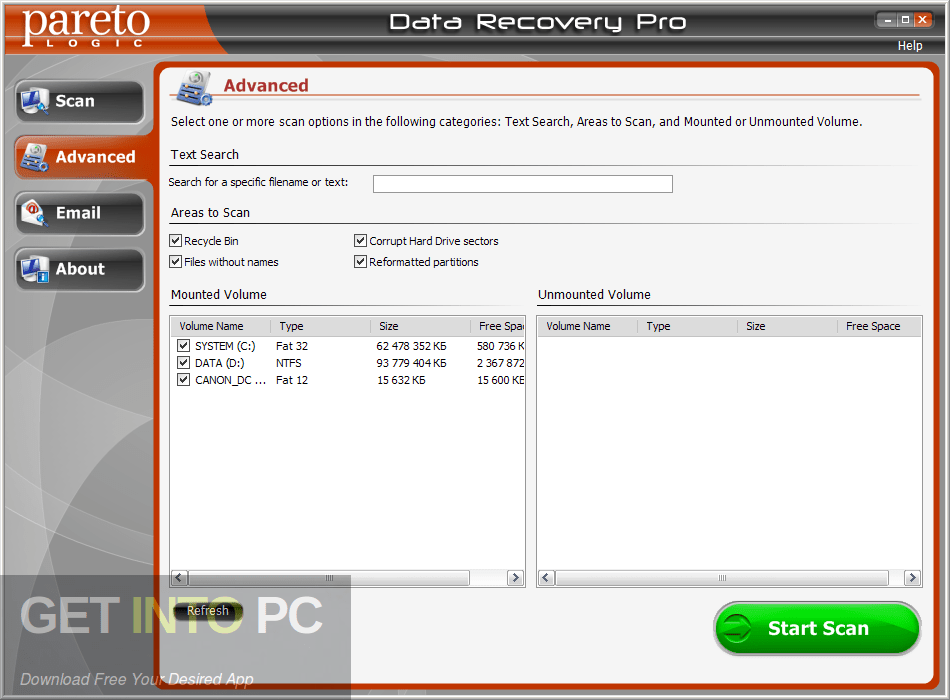Image resolution: width=950 pixels, height=700 pixels.
Task: Maximize the Data Recovery Pro window
Action: click(905, 20)
